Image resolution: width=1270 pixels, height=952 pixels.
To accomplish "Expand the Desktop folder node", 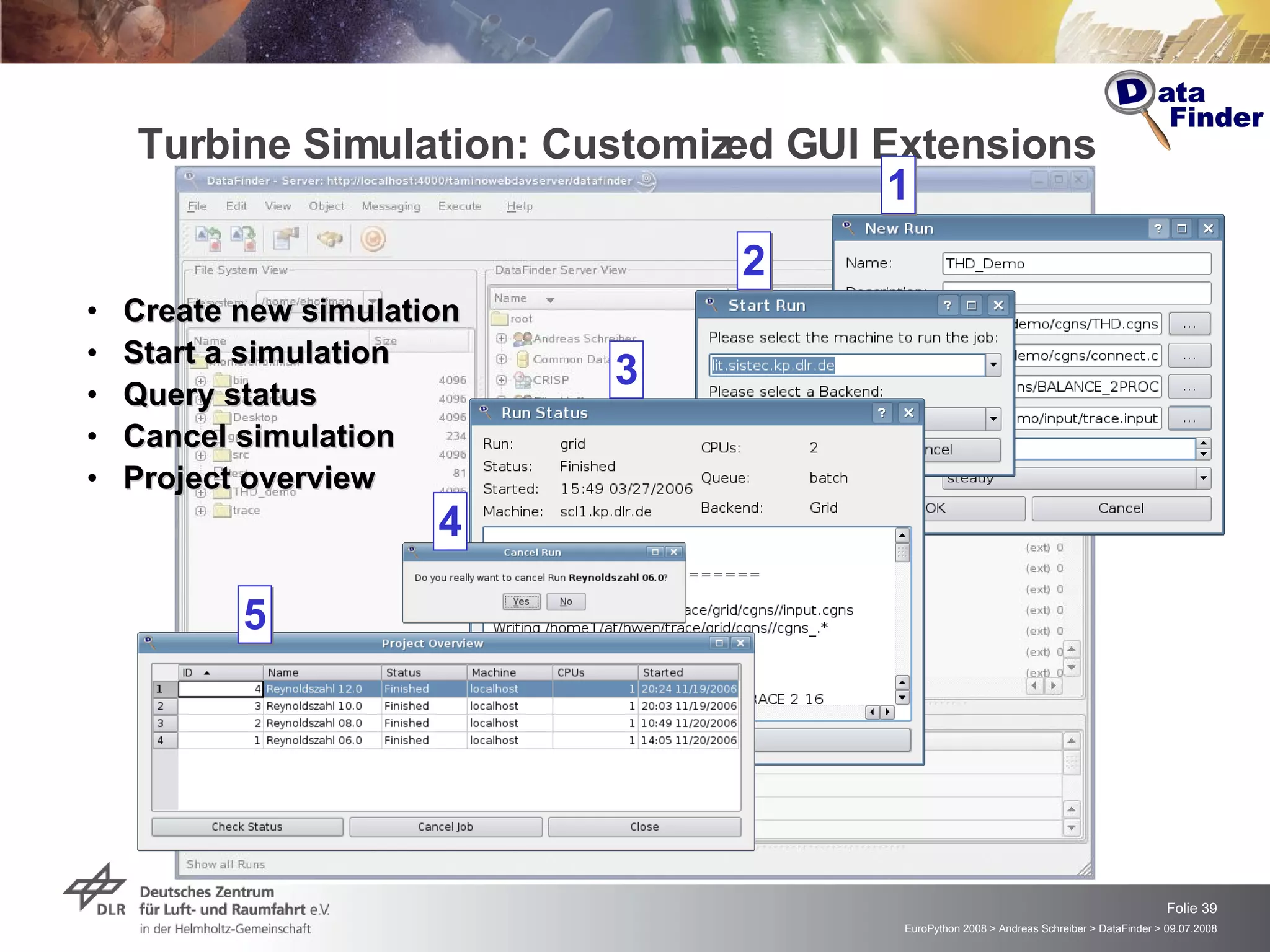I will [200, 418].
